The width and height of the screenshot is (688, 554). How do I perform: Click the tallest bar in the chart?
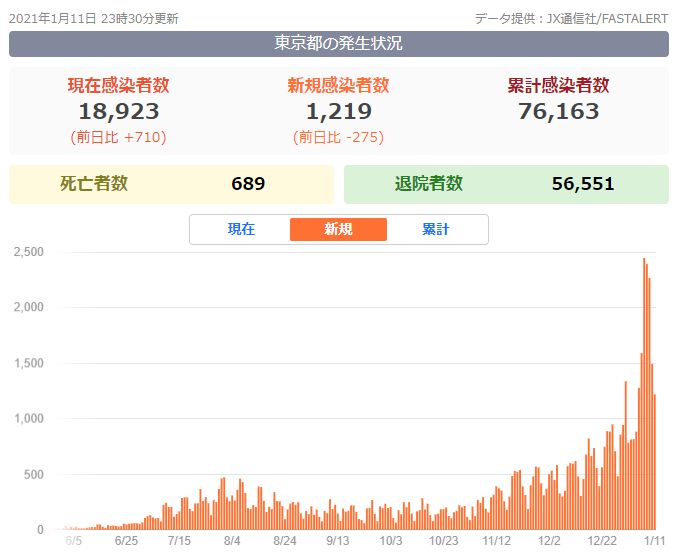tap(644, 394)
